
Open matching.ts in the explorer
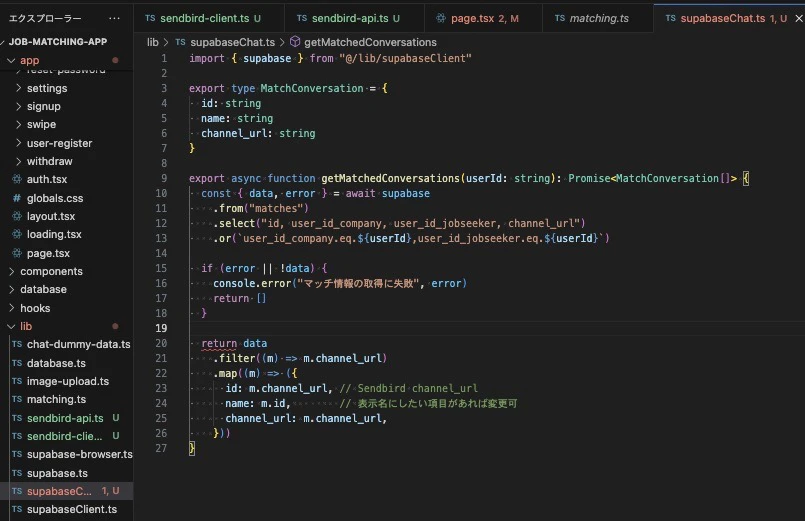(56, 399)
